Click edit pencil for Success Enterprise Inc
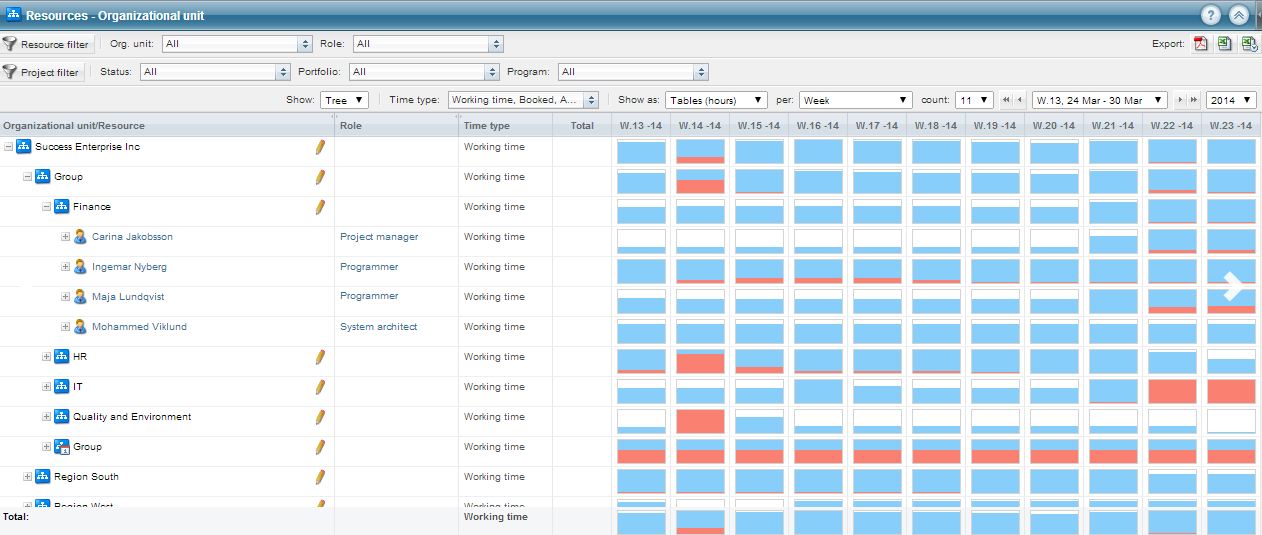Viewport: 1262px width, 535px height. (320, 147)
